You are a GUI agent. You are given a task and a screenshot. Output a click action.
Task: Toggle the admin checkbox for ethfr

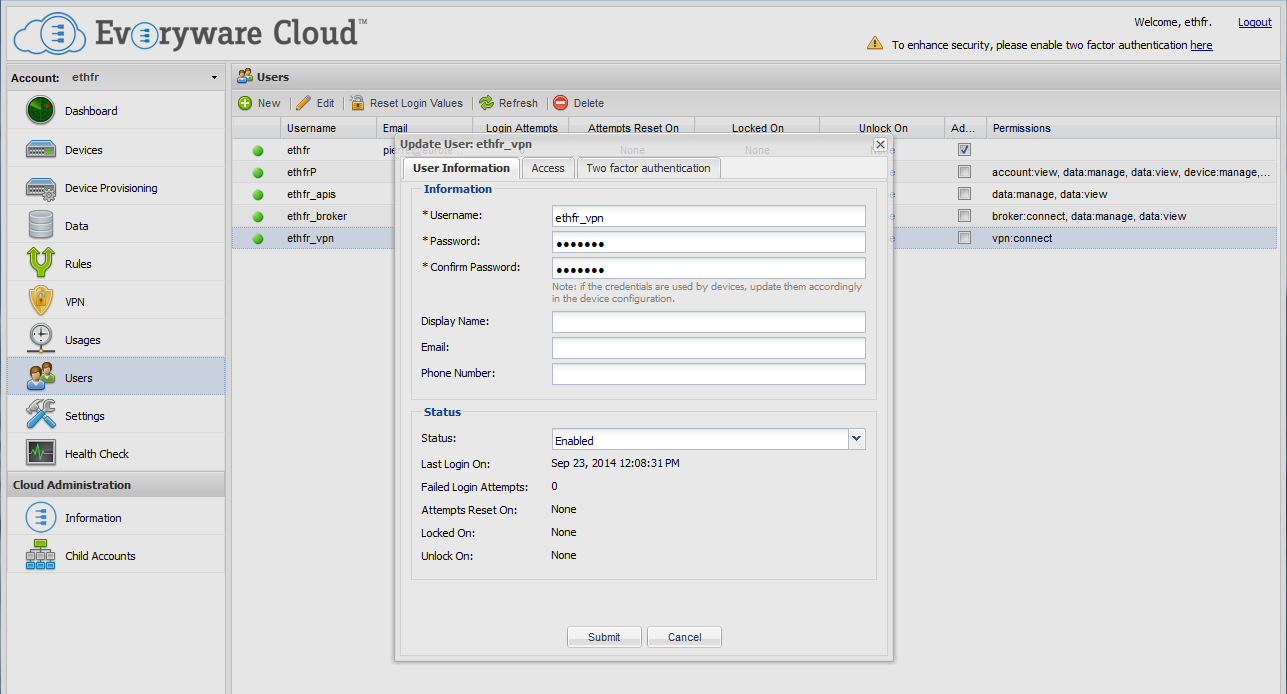[x=964, y=150]
